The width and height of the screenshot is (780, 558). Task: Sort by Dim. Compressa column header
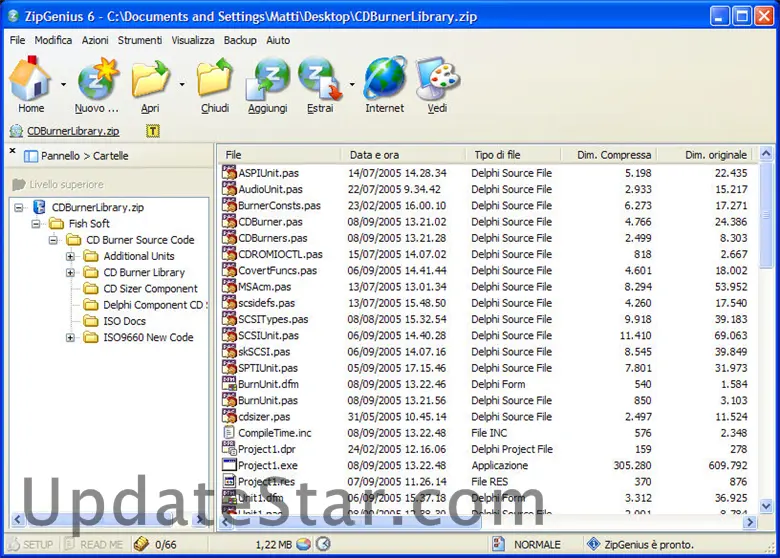coord(608,155)
